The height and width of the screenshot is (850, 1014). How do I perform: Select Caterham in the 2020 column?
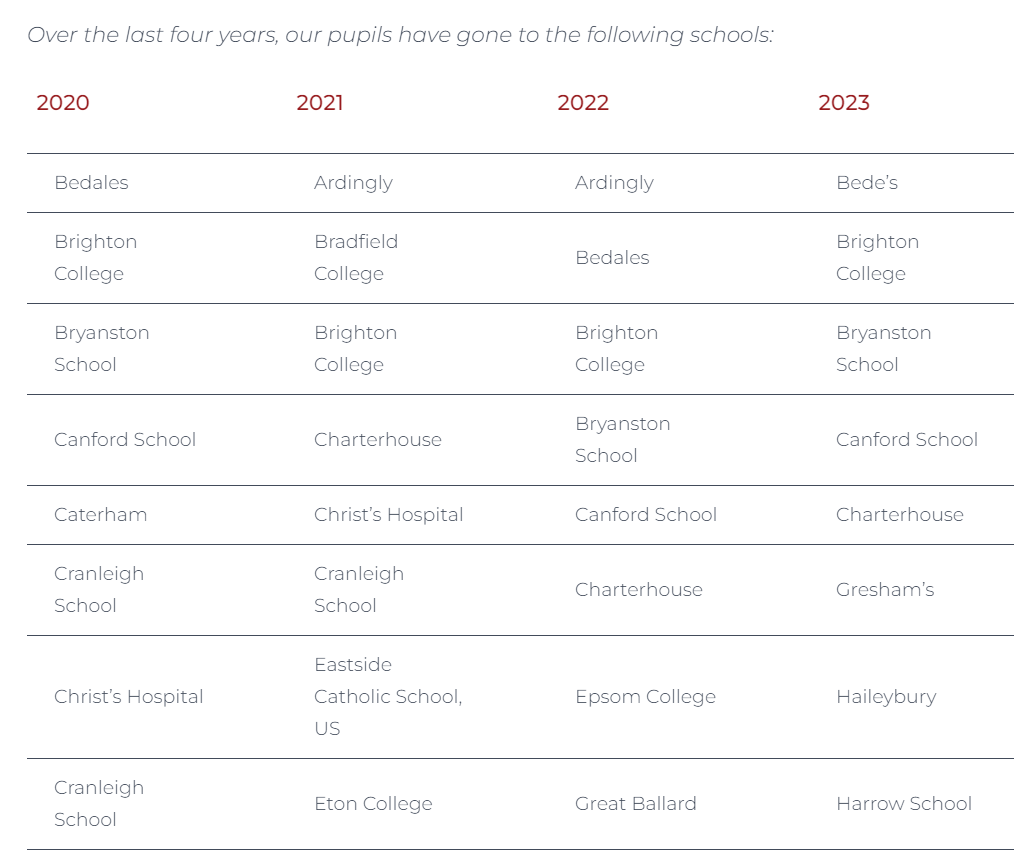point(100,514)
